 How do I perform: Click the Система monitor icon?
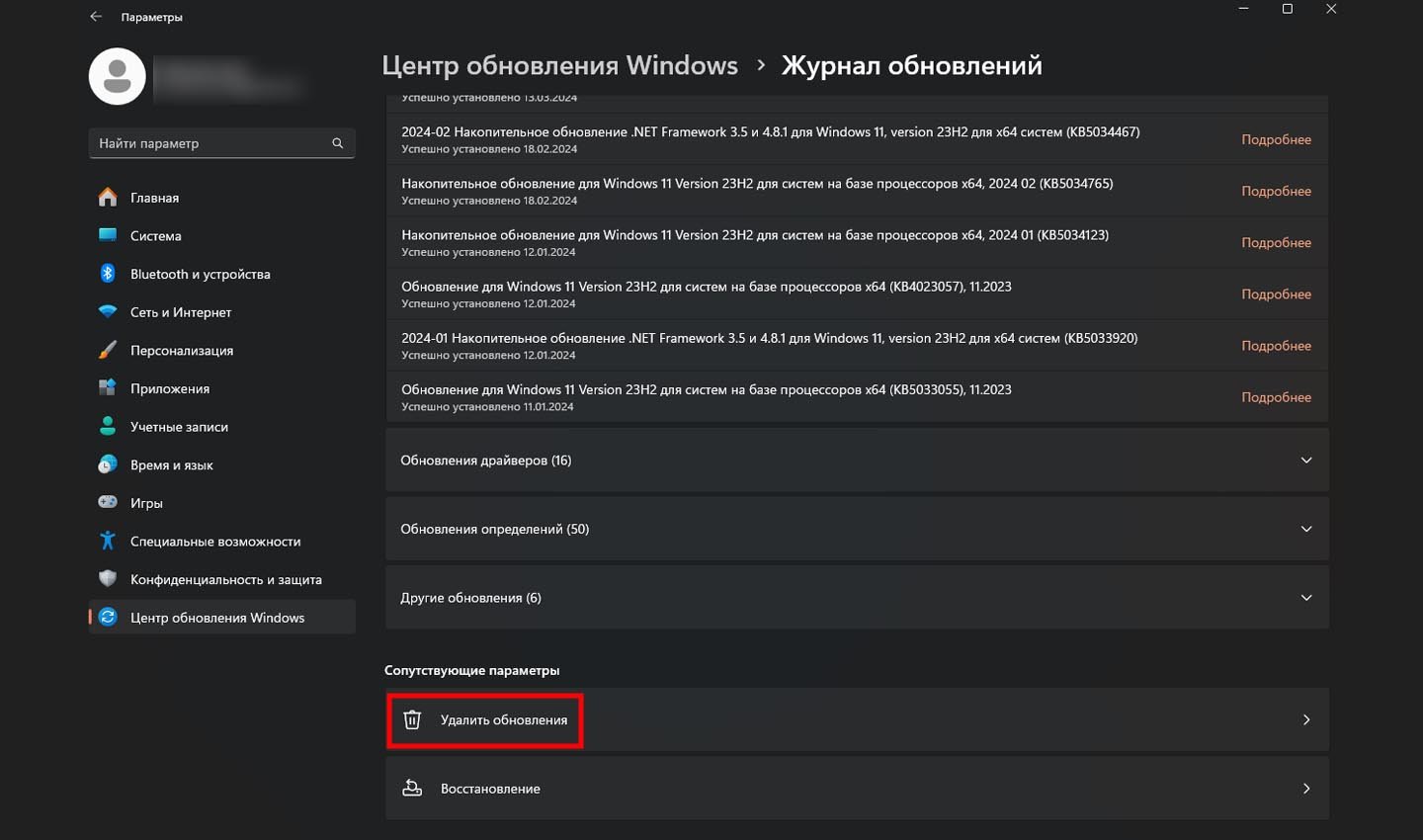108,235
